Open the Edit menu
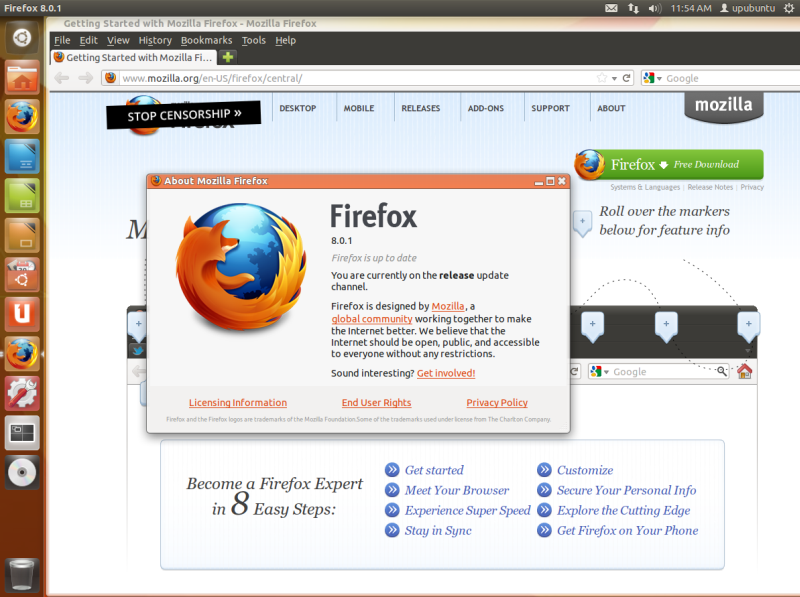Viewport: 800px width, 597px height. click(x=88, y=40)
